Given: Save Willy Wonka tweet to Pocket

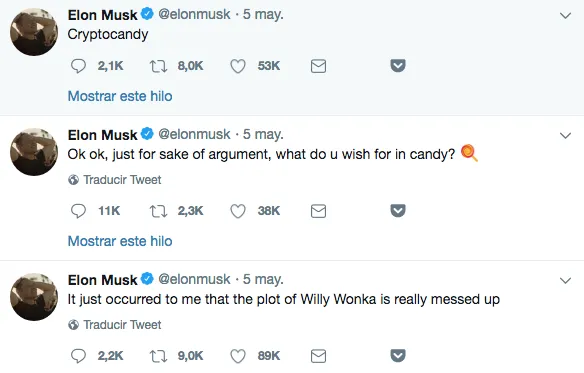Looking at the screenshot, I should tap(398, 356).
